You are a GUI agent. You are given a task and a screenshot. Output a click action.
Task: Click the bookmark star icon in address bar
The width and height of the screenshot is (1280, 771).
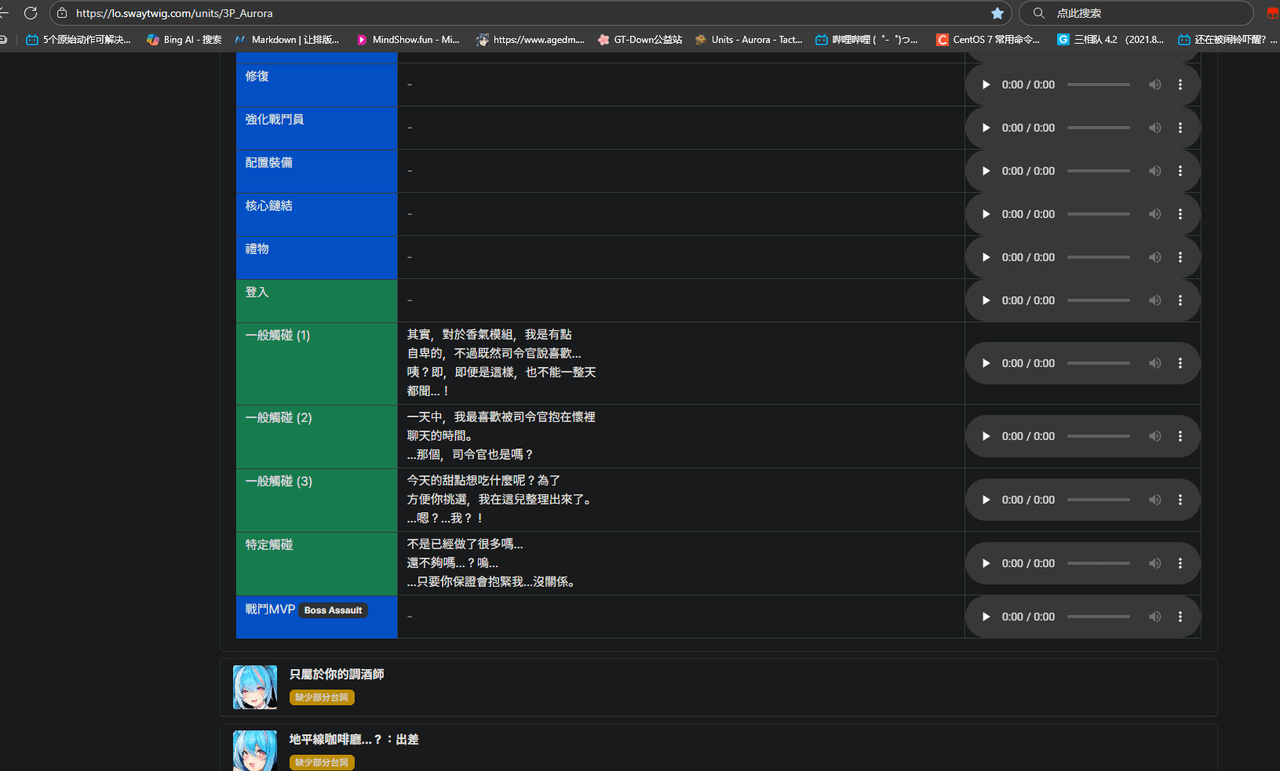(x=997, y=13)
